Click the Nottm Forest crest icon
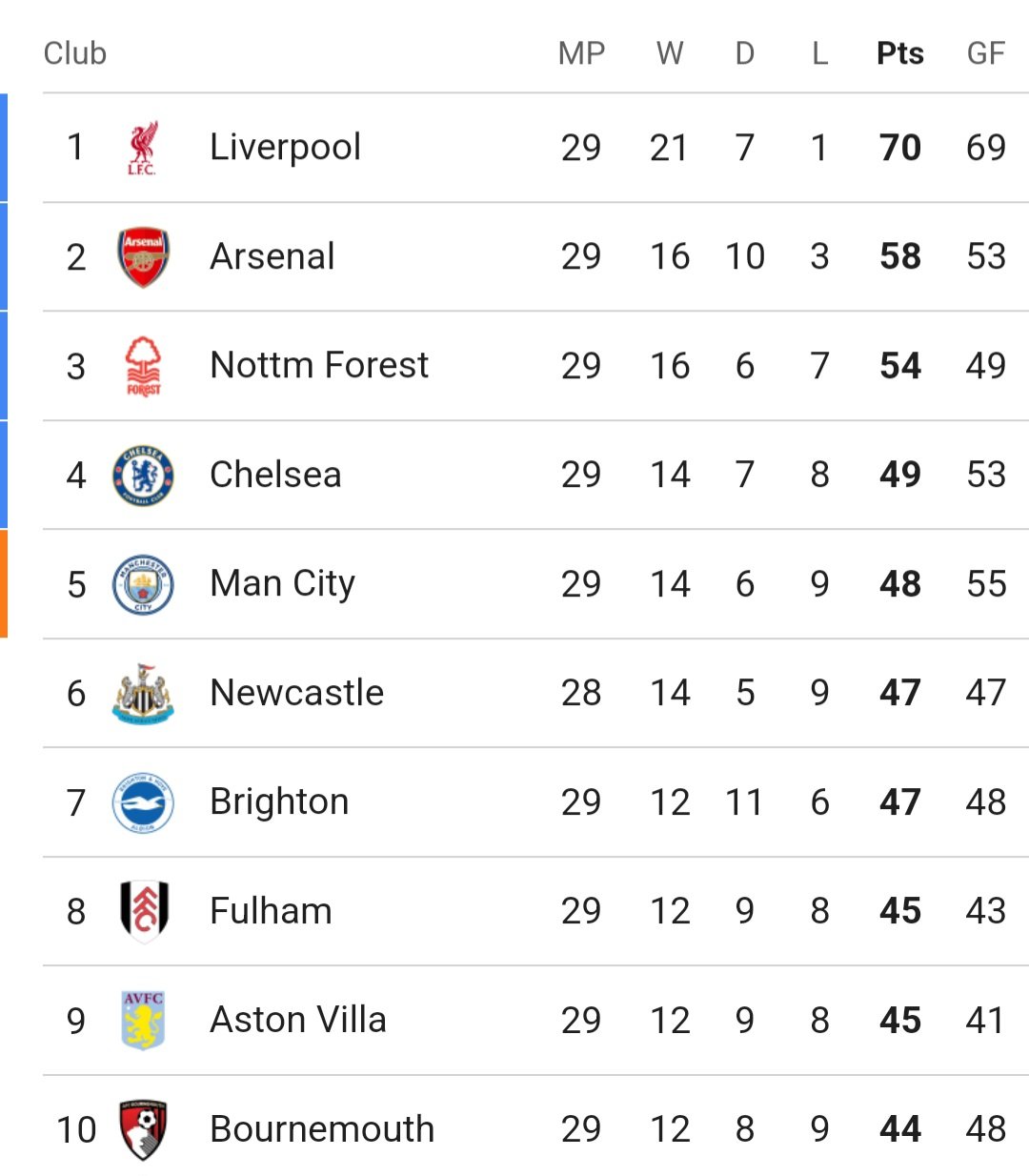 tap(143, 366)
